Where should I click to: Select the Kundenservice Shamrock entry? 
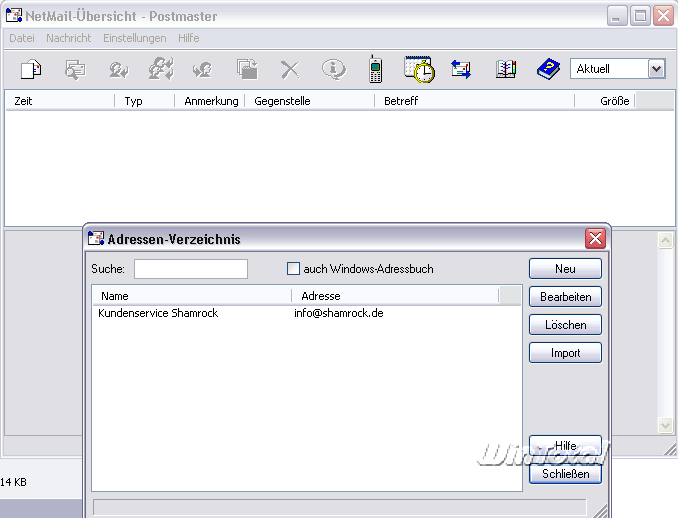(158, 313)
